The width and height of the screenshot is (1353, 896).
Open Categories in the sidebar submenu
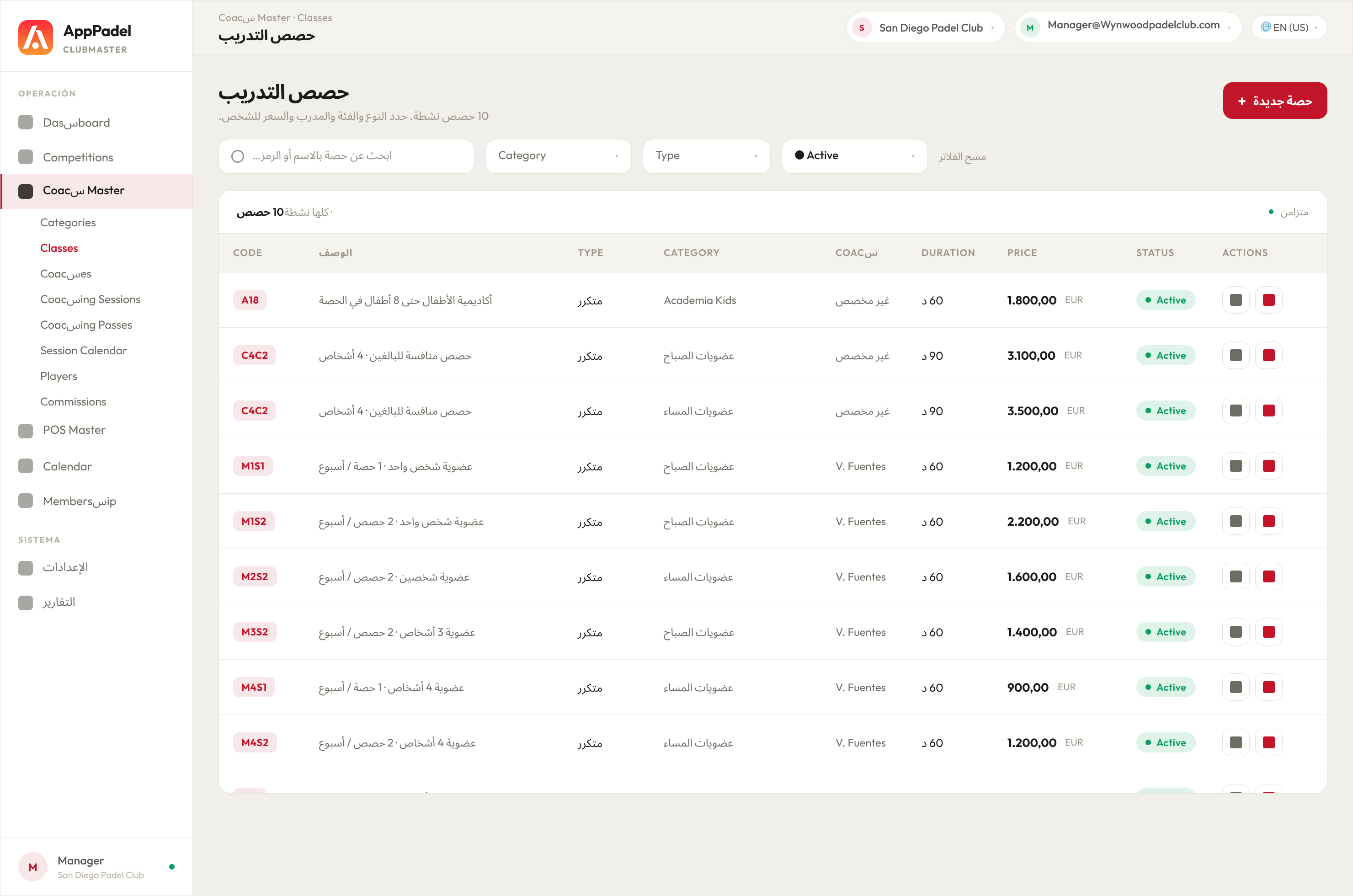click(x=68, y=223)
